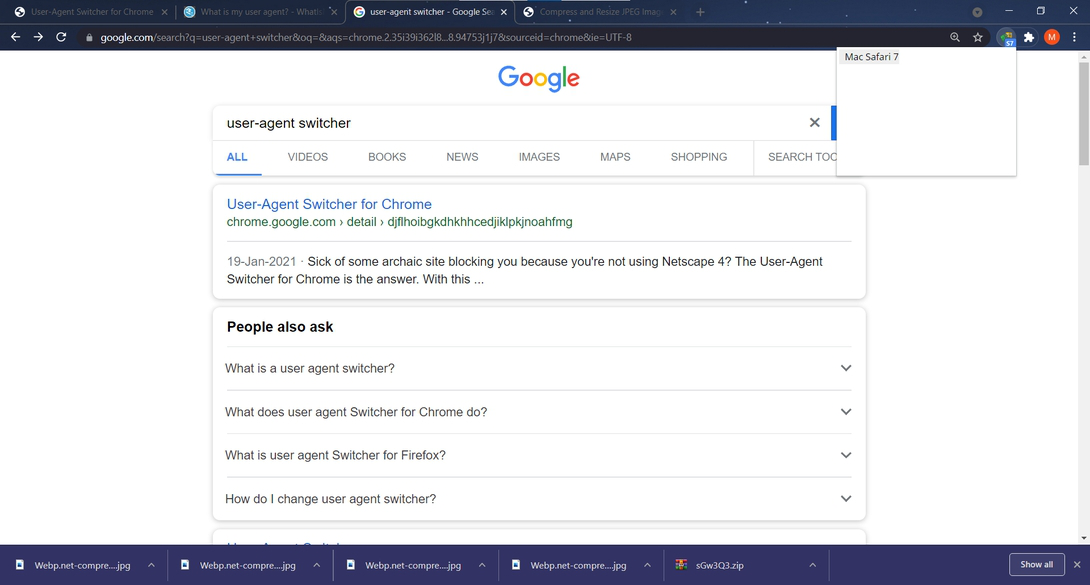Open SEARCH TOOLS options

coord(802,157)
